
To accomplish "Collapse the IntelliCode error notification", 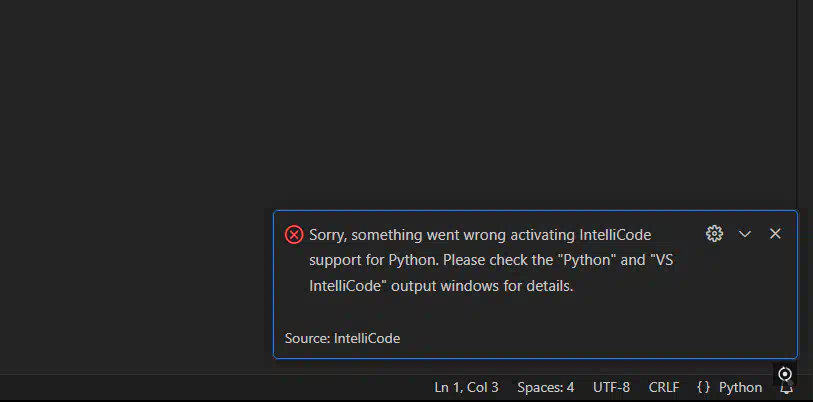I will tap(745, 234).
